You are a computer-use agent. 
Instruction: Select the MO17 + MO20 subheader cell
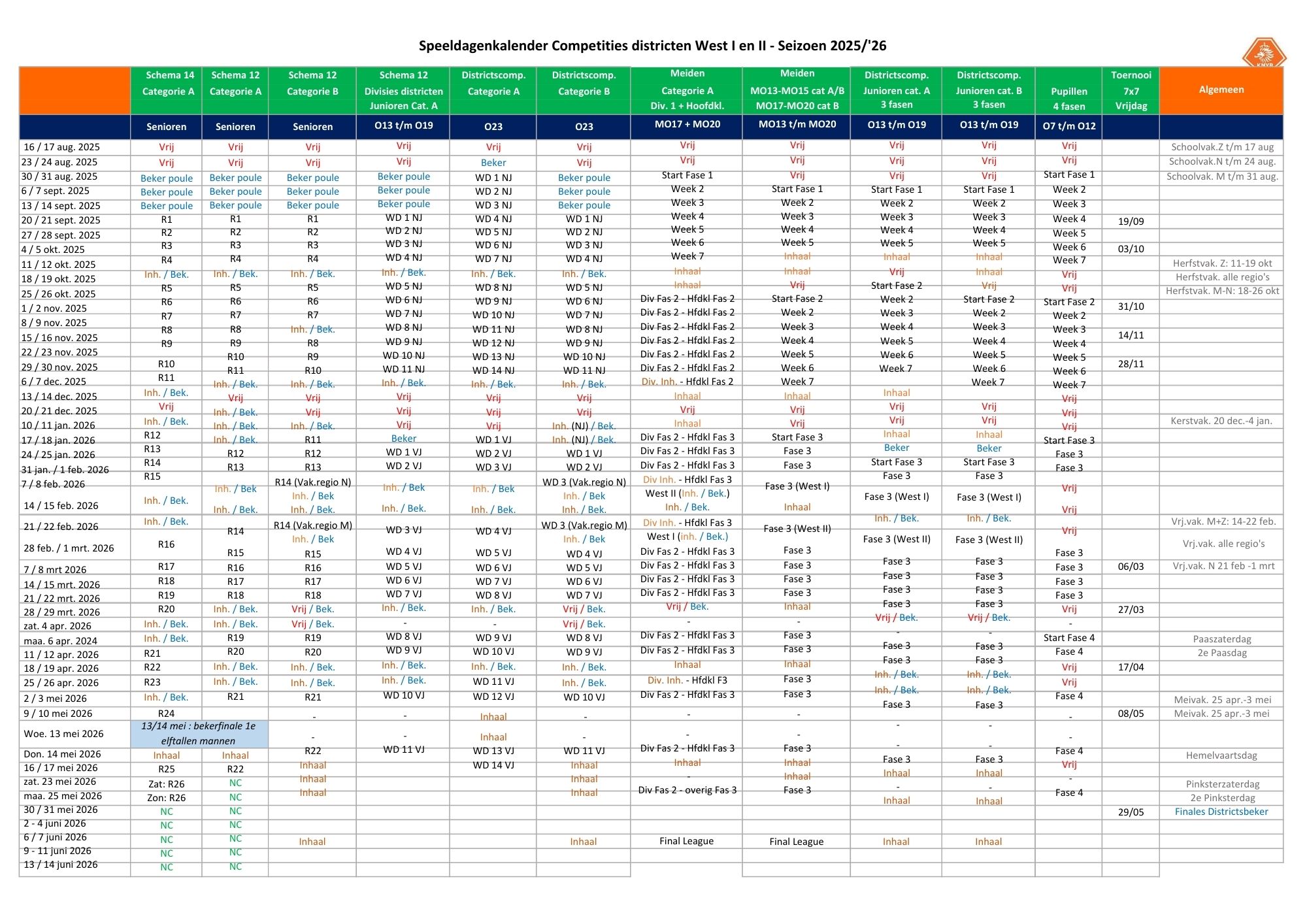[x=687, y=125]
